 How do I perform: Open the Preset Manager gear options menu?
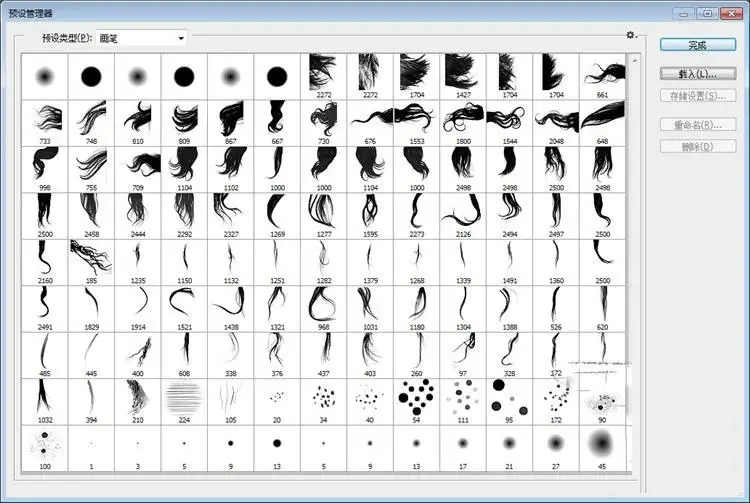631,35
